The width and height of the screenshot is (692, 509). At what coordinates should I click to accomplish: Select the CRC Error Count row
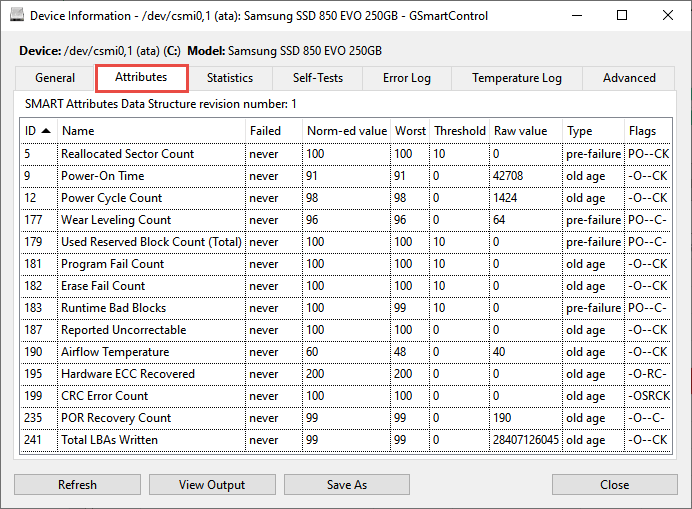click(346, 396)
